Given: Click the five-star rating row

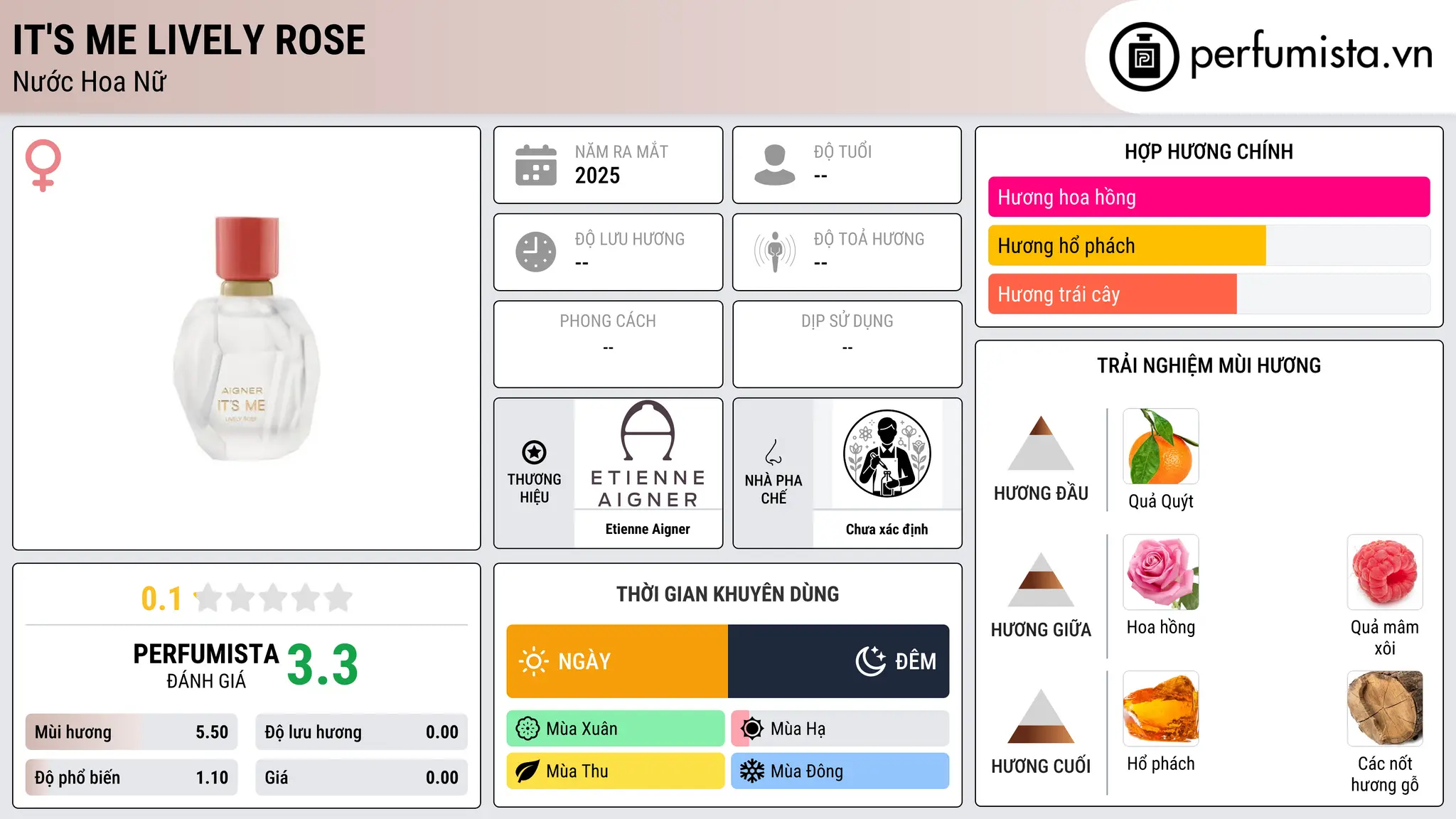Looking at the screenshot, I should pyautogui.click(x=273, y=598).
